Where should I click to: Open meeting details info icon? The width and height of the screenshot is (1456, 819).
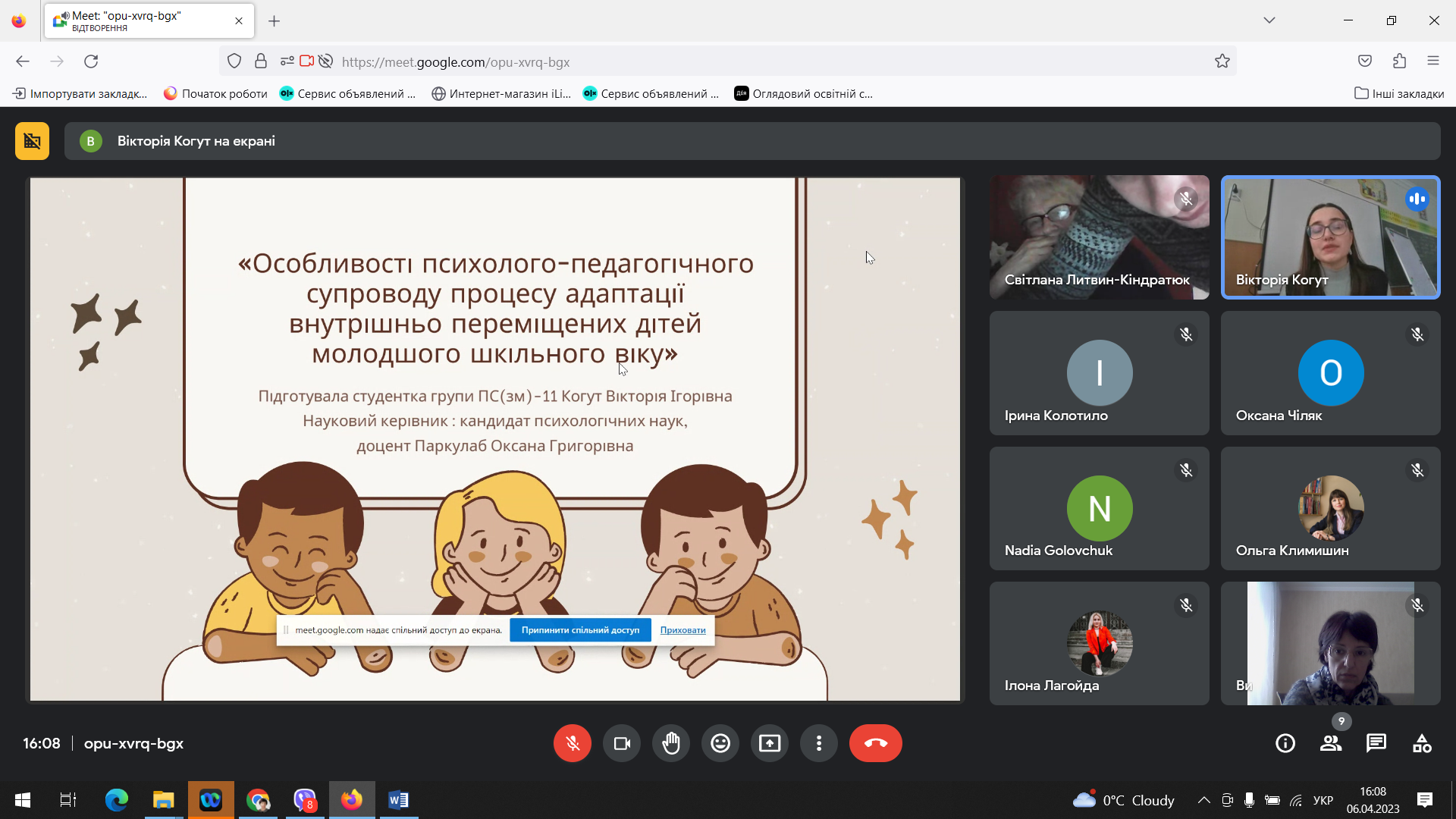click(x=1285, y=743)
